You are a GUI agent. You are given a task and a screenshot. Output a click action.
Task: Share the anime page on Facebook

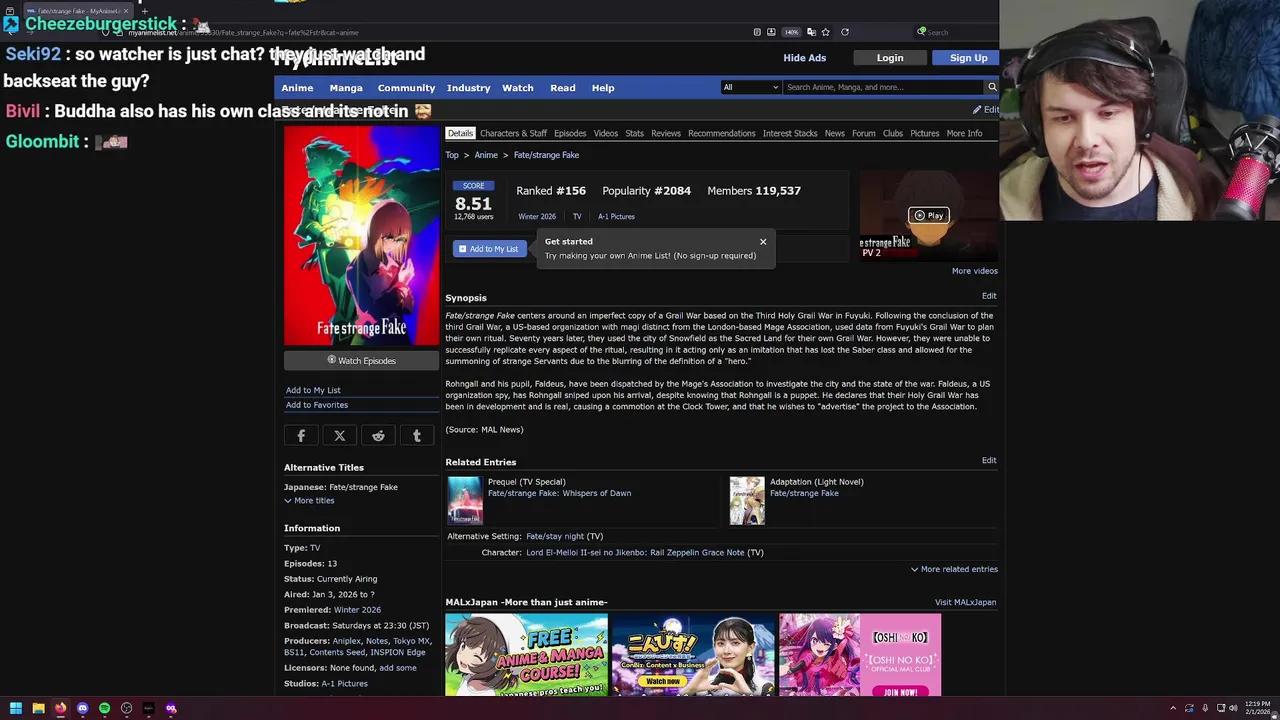click(x=301, y=436)
